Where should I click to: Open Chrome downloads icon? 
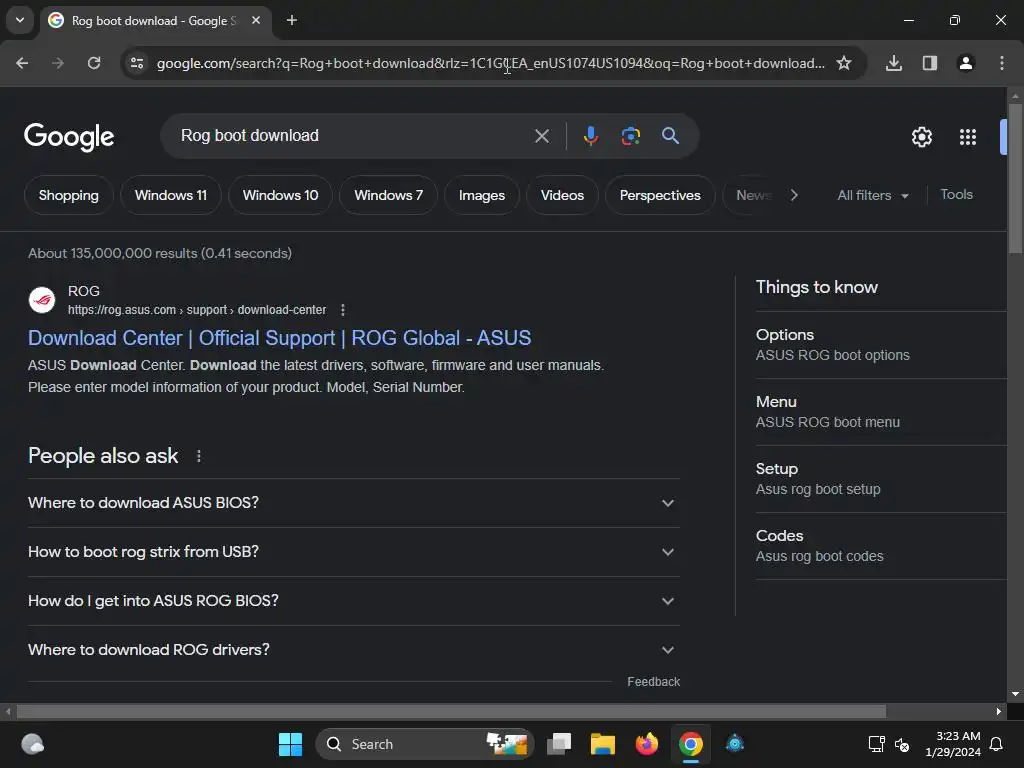894,63
